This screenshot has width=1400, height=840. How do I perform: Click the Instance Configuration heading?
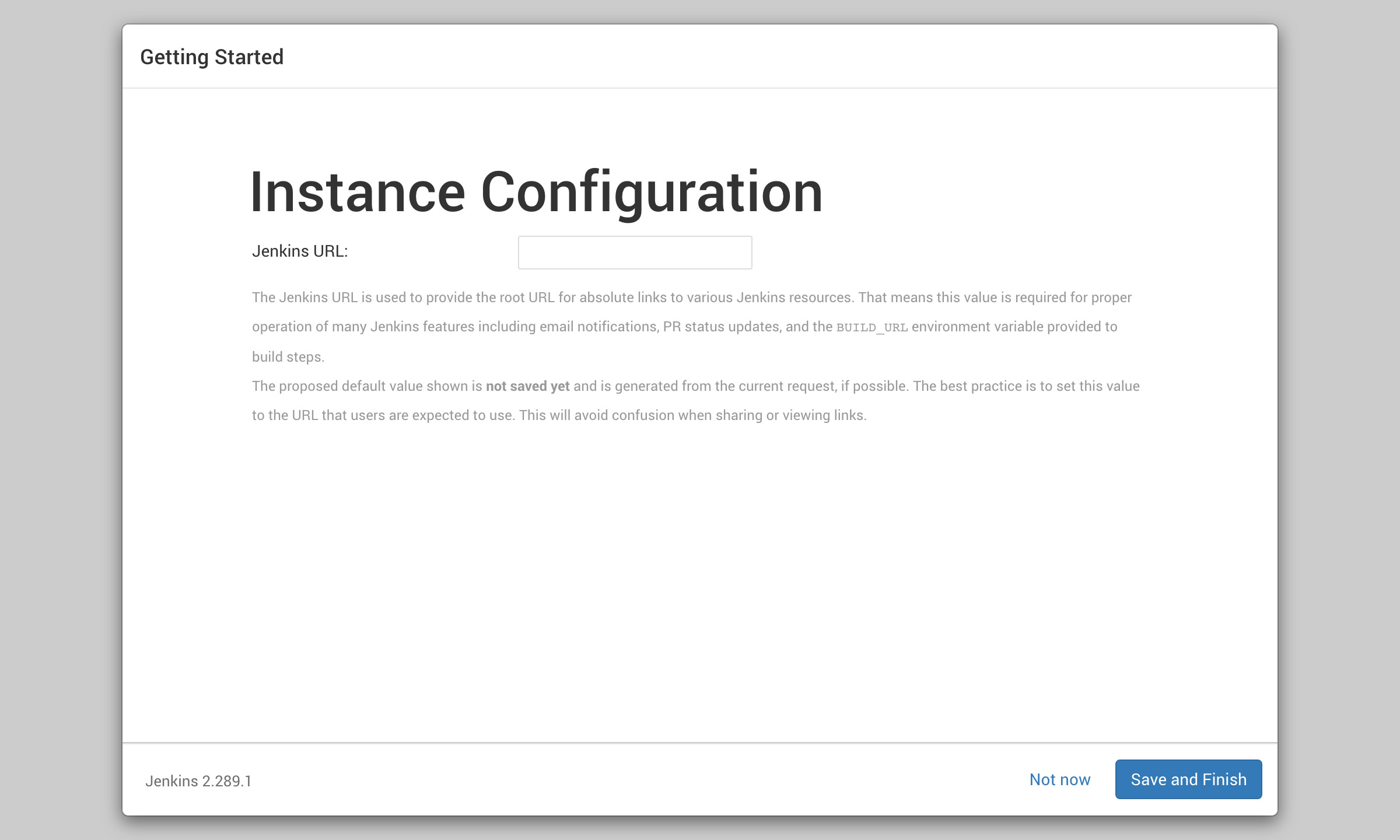[x=536, y=192]
